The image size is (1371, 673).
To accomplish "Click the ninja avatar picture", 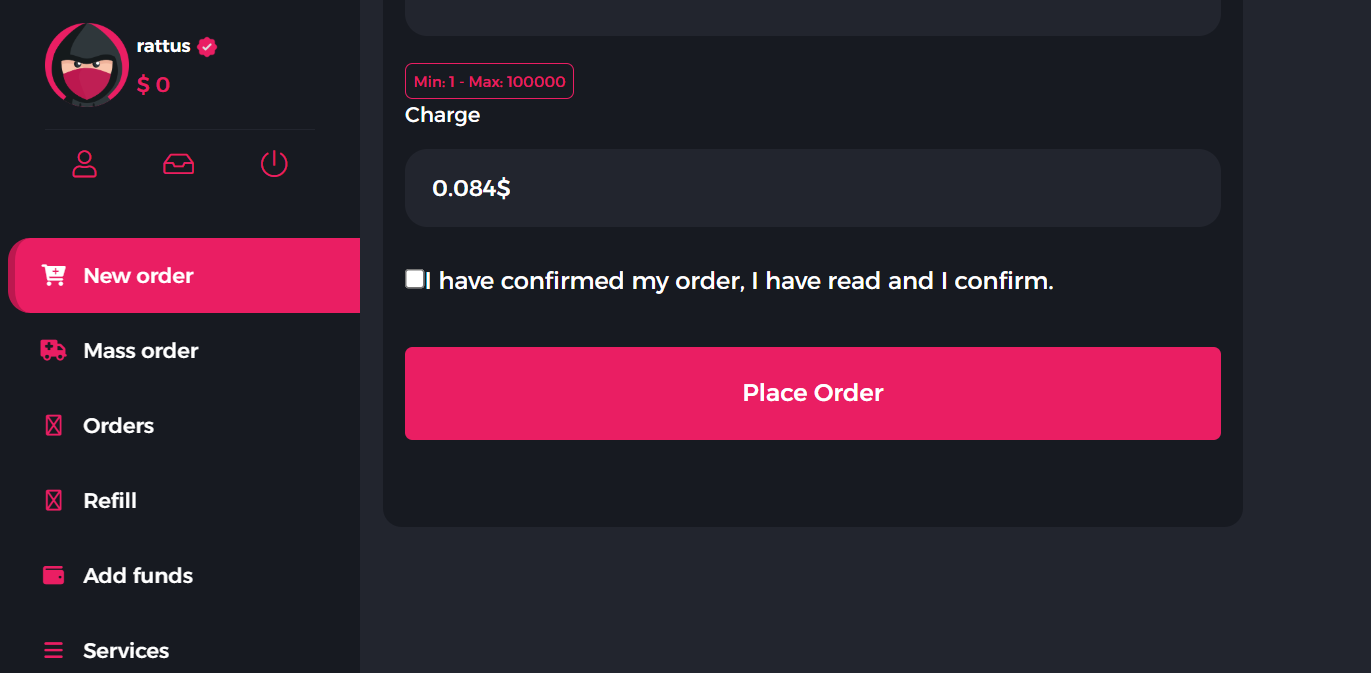I will coord(87,65).
